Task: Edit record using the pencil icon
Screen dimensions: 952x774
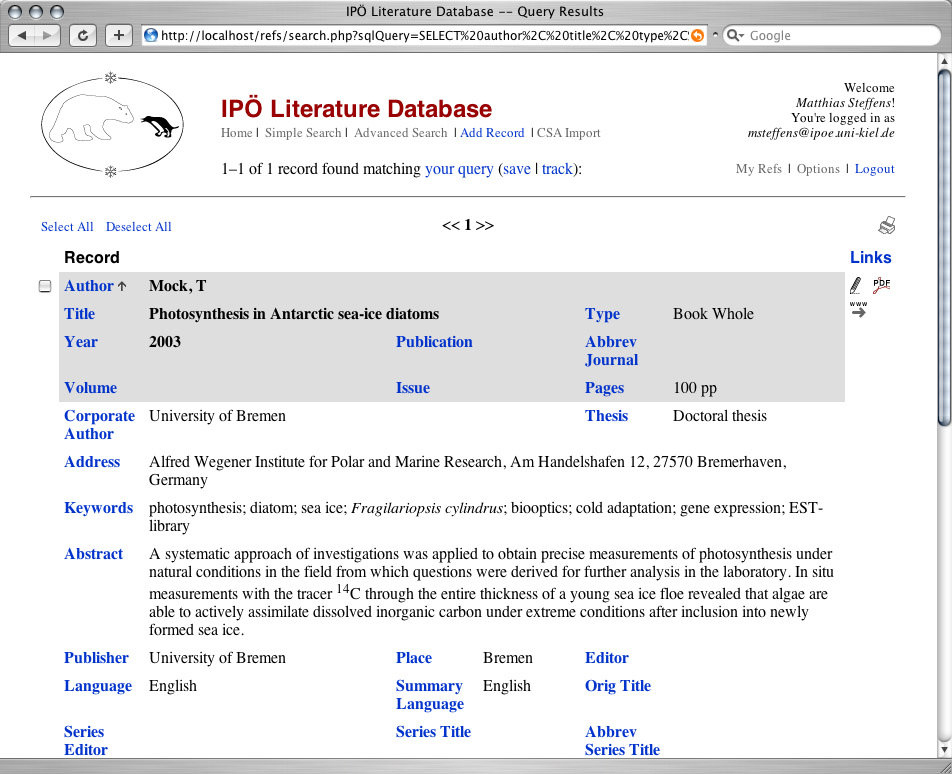Action: (x=855, y=285)
